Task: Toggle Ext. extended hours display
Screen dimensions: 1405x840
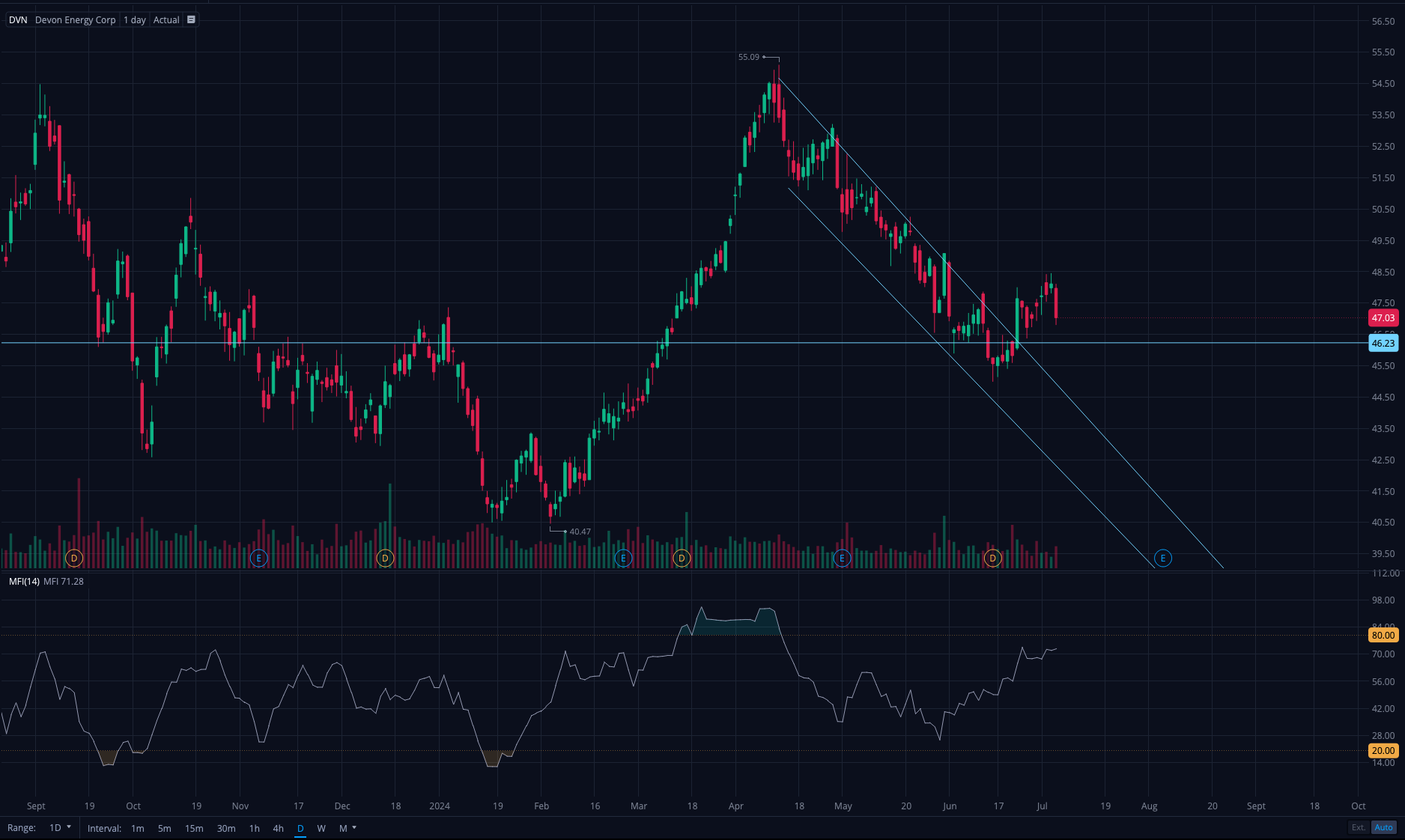Action: click(x=1358, y=827)
